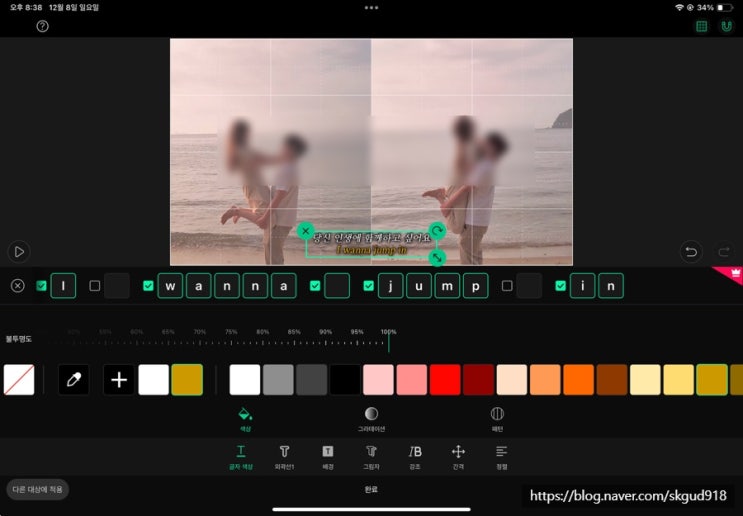
Task: Switch to the 패턴 pattern tab
Action: pyautogui.click(x=497, y=419)
